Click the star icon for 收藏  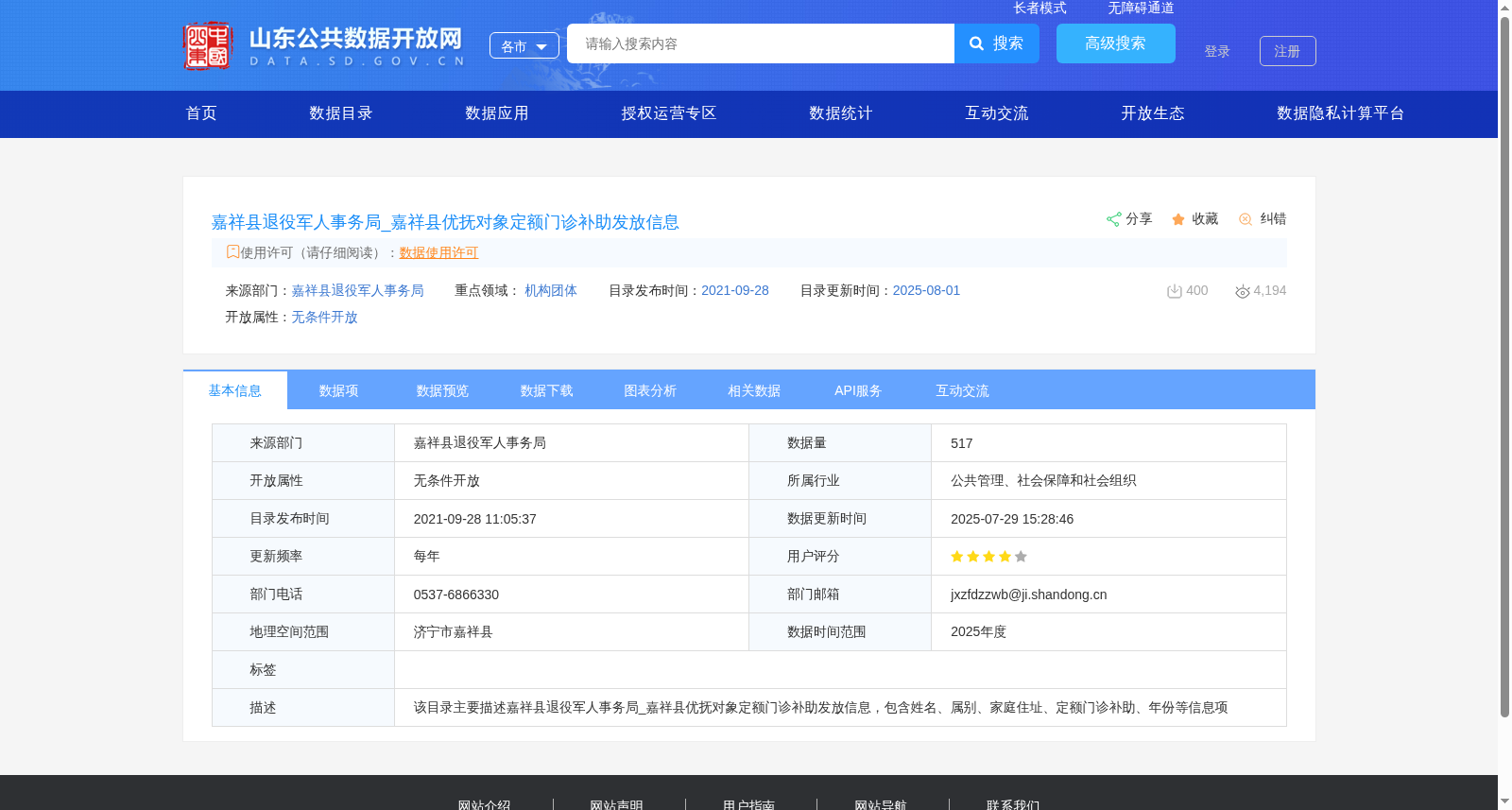click(1178, 219)
